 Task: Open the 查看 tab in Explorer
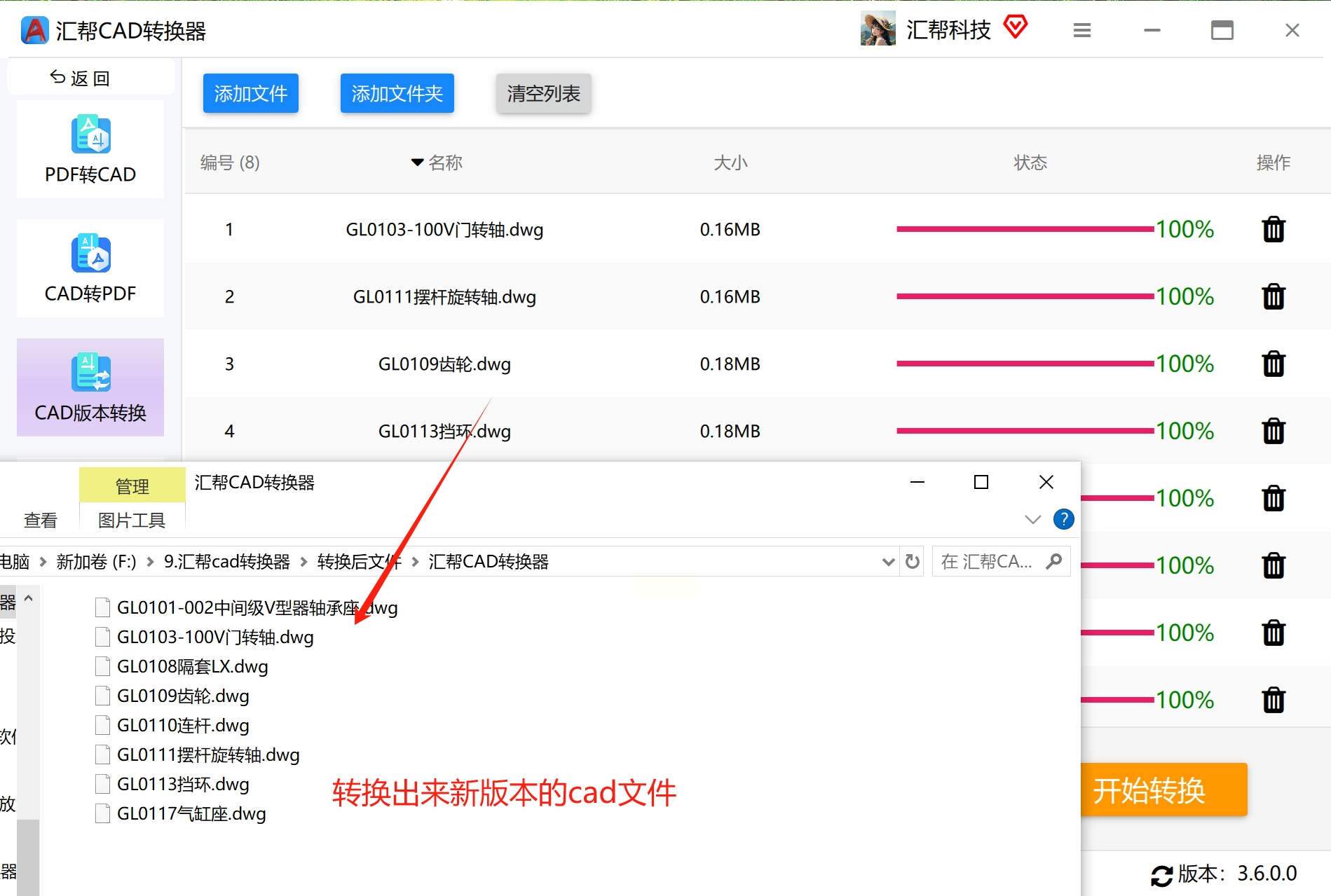(40, 520)
